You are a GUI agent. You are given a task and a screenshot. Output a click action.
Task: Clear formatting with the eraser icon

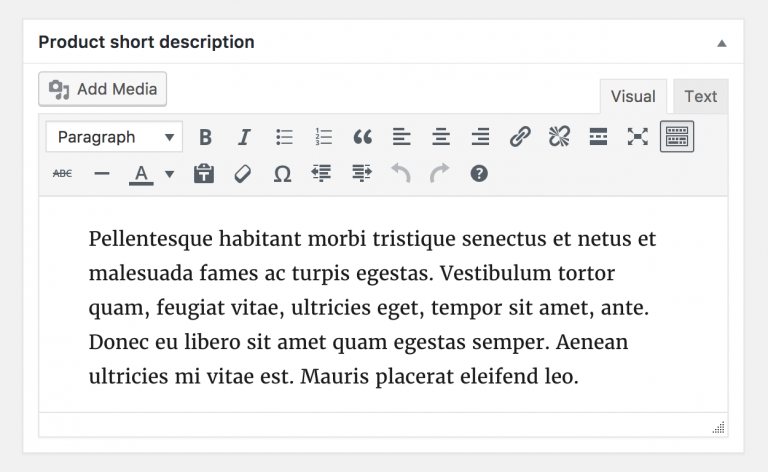(243, 173)
